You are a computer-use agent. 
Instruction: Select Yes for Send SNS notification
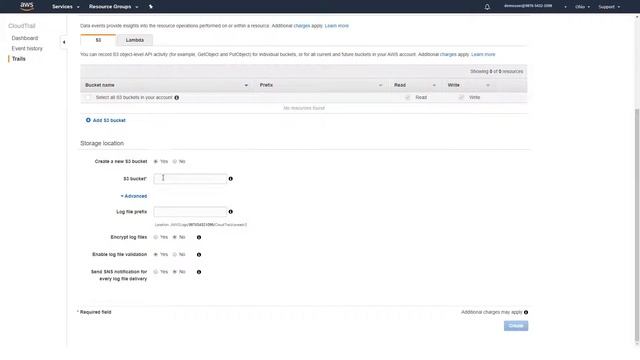coord(156,272)
